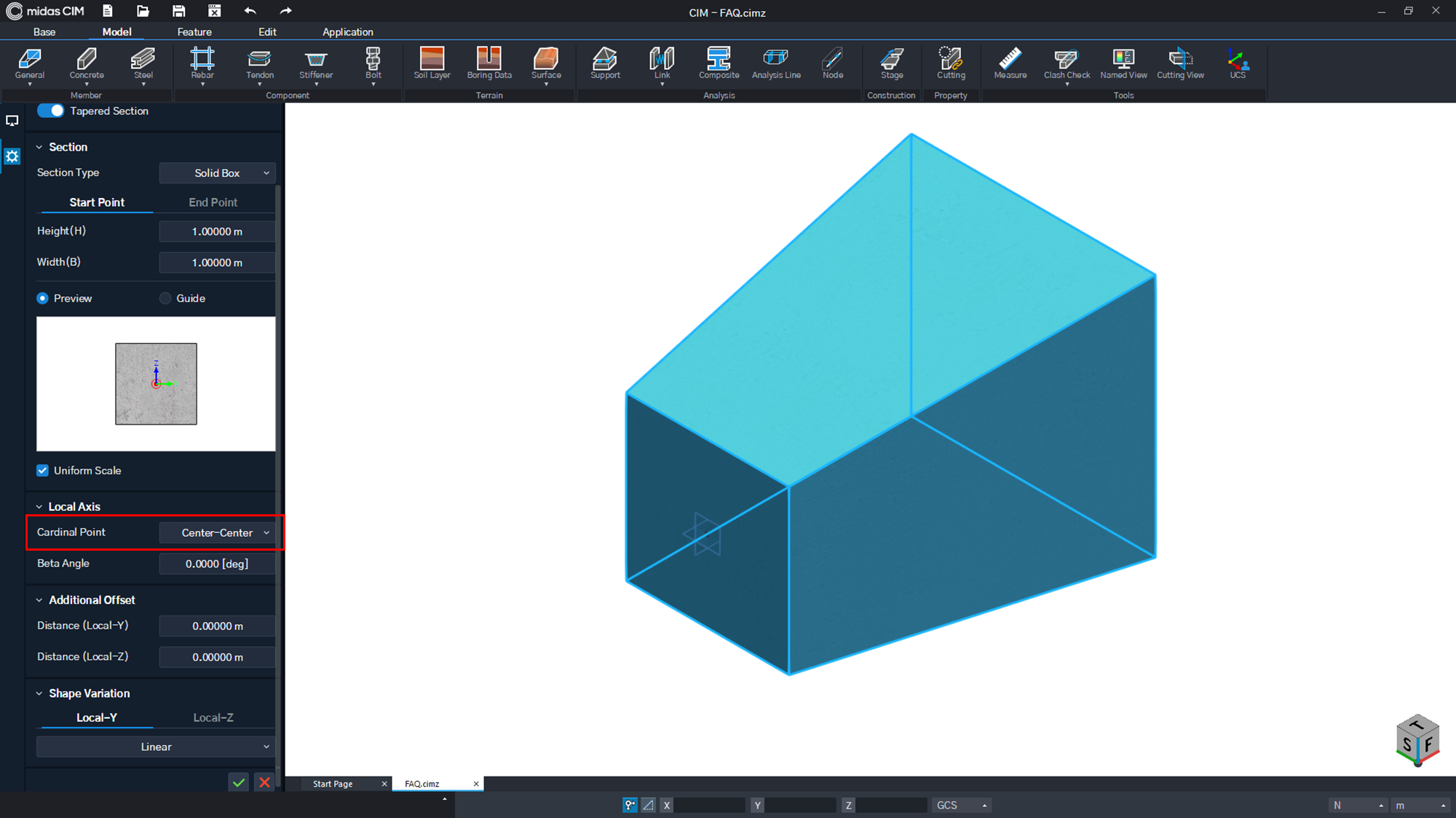
Task: Turn off the Tapered Section switch
Action: (50, 111)
